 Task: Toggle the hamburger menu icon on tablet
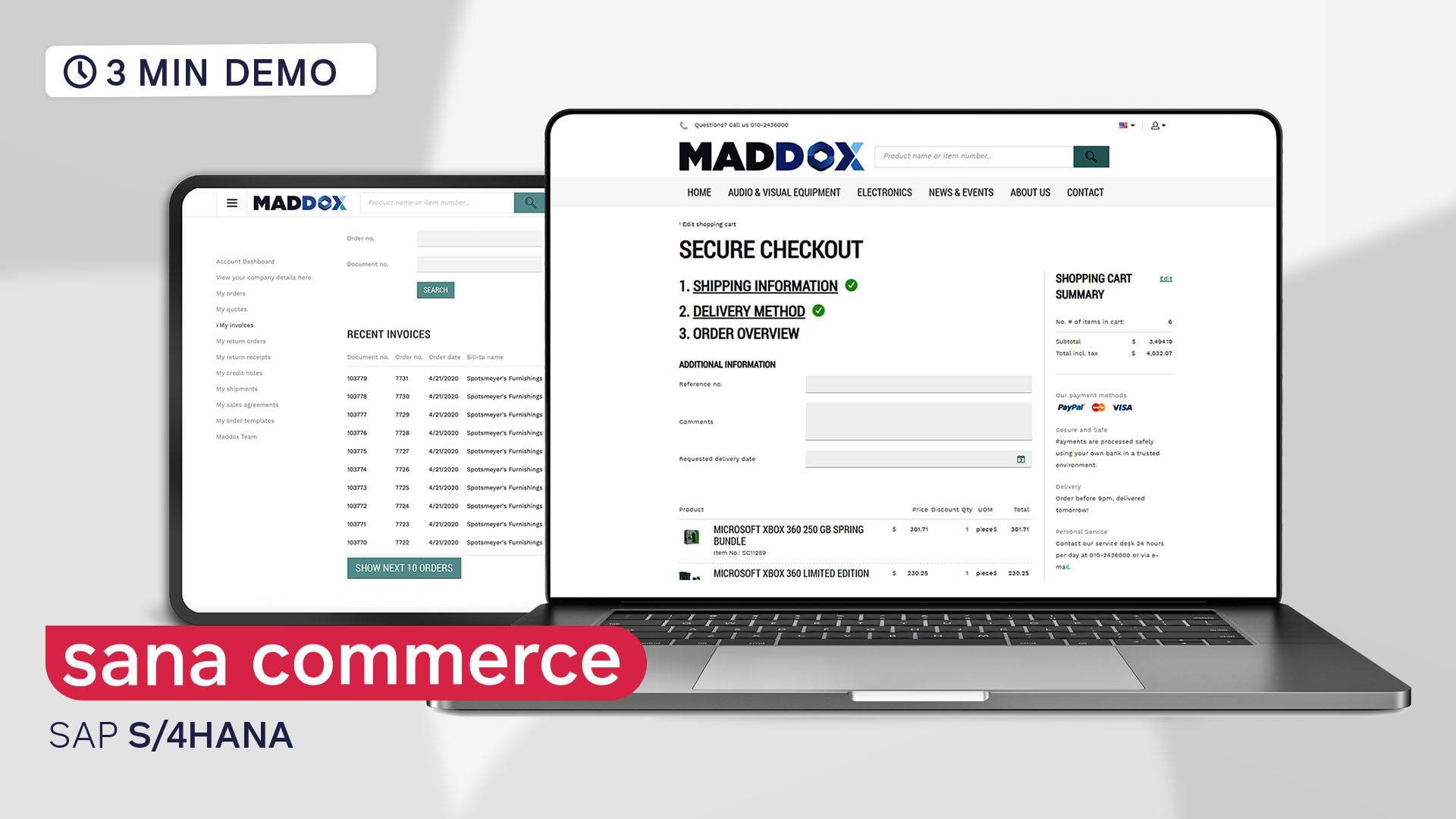232,202
